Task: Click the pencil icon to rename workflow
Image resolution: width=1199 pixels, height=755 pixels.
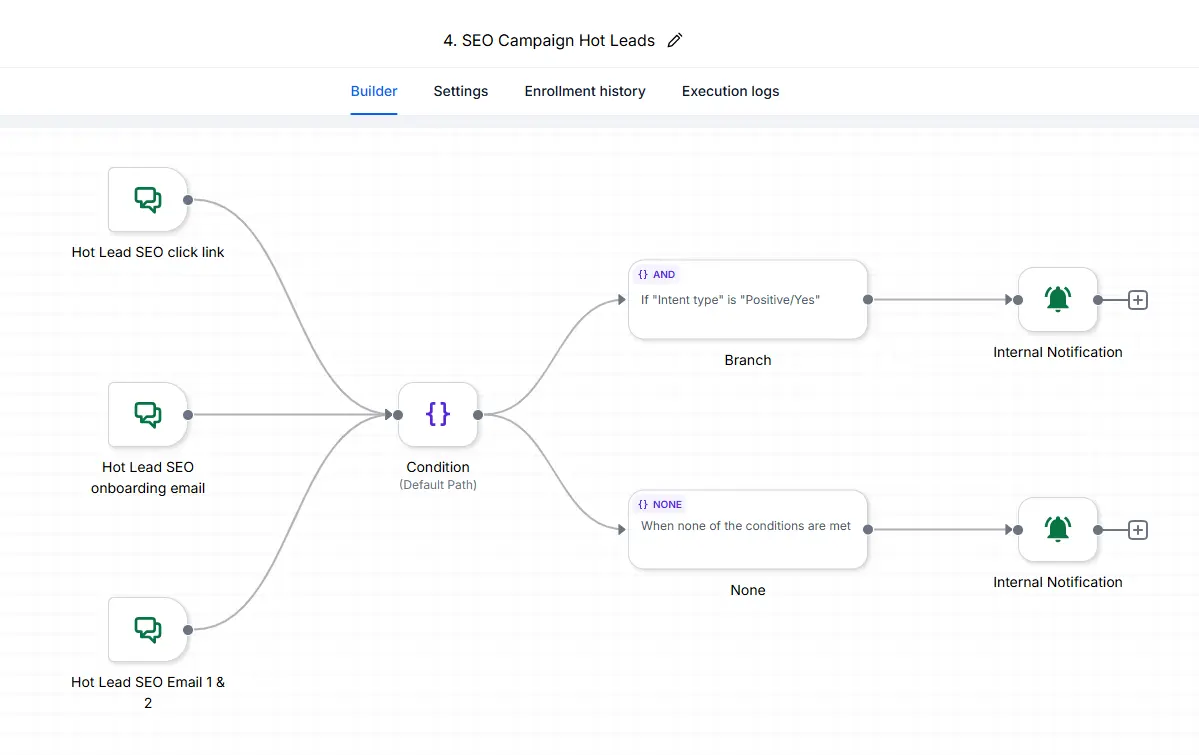Action: pos(674,41)
